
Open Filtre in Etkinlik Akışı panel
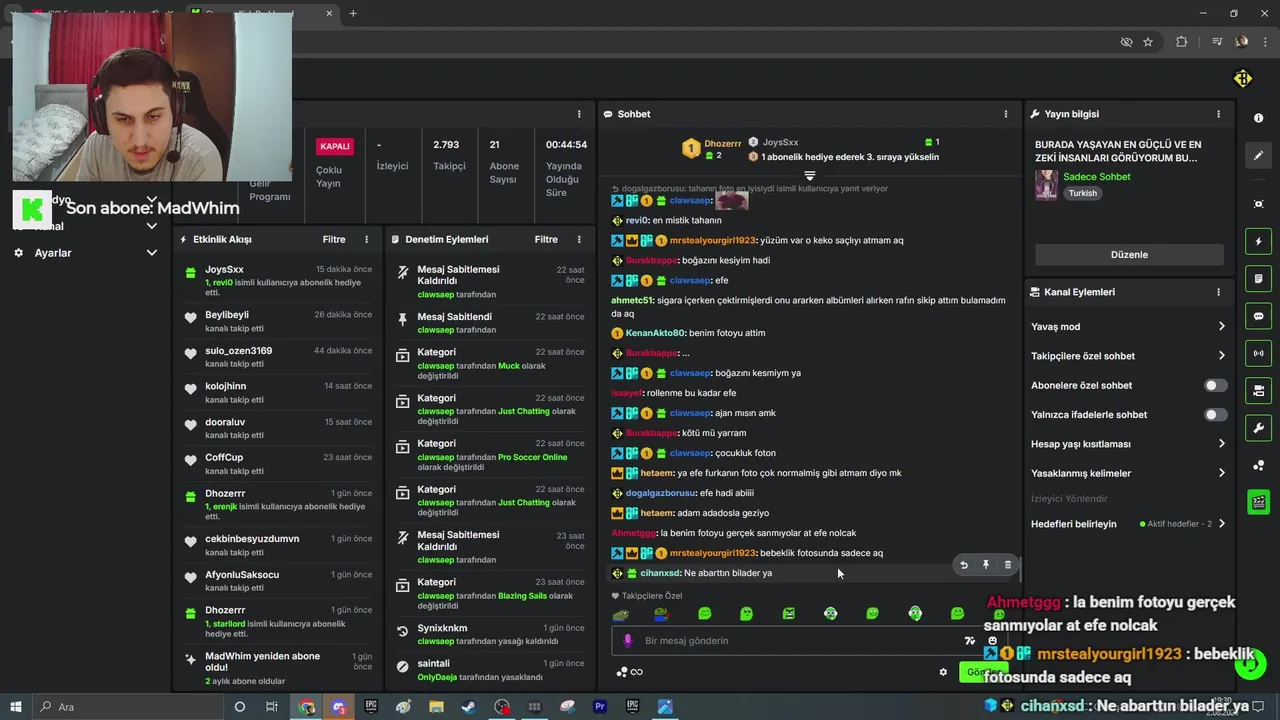334,240
